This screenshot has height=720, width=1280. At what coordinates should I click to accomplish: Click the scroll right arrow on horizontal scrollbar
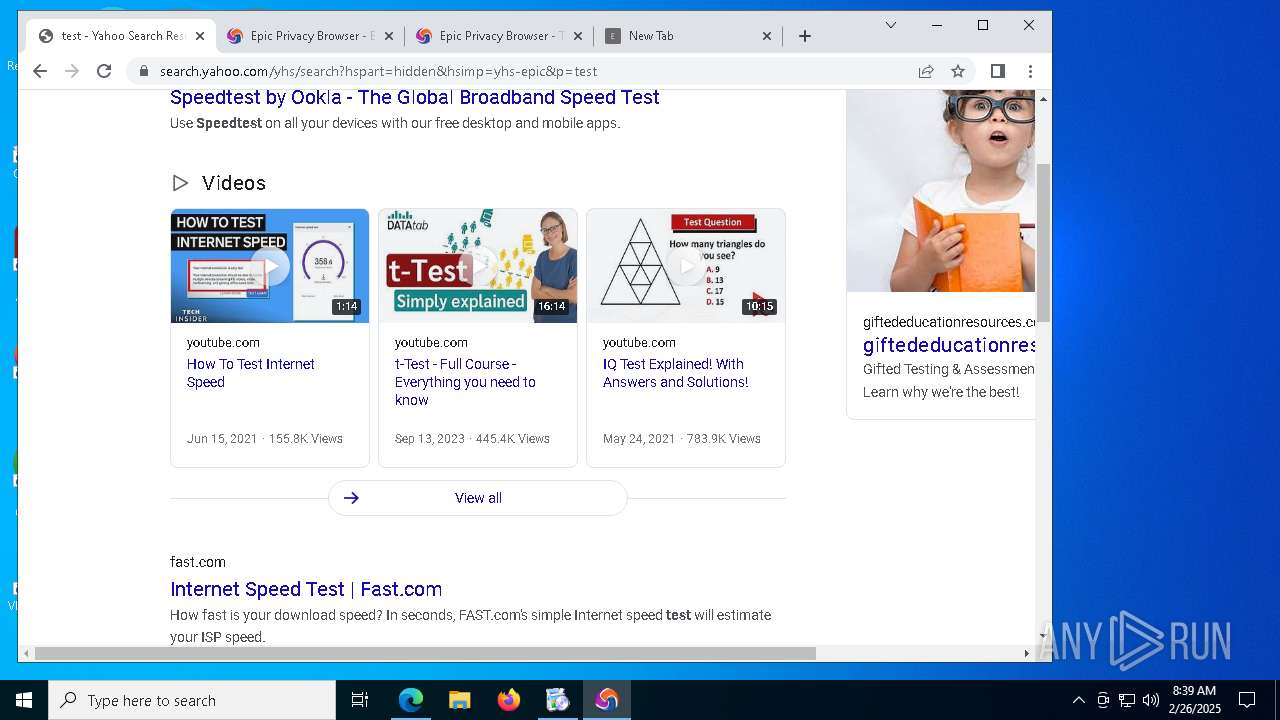tap(1026, 653)
